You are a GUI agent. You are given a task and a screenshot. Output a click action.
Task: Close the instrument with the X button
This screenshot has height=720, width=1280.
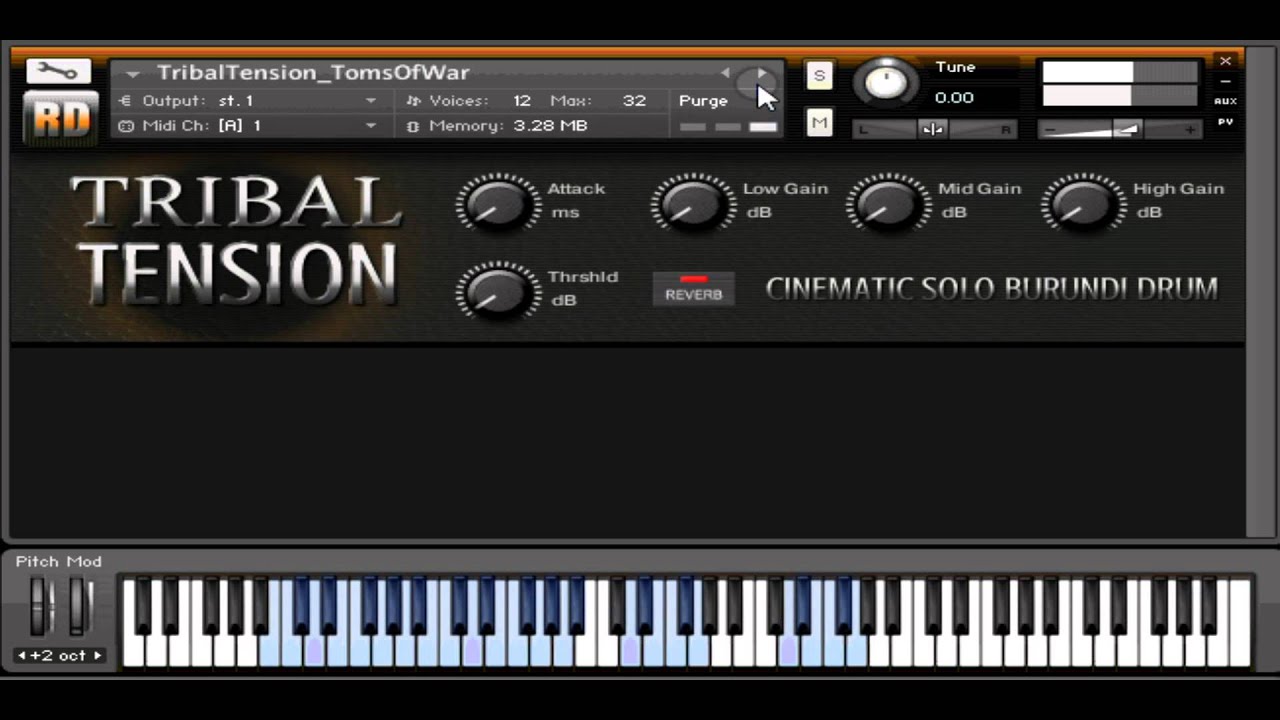[x=1225, y=62]
